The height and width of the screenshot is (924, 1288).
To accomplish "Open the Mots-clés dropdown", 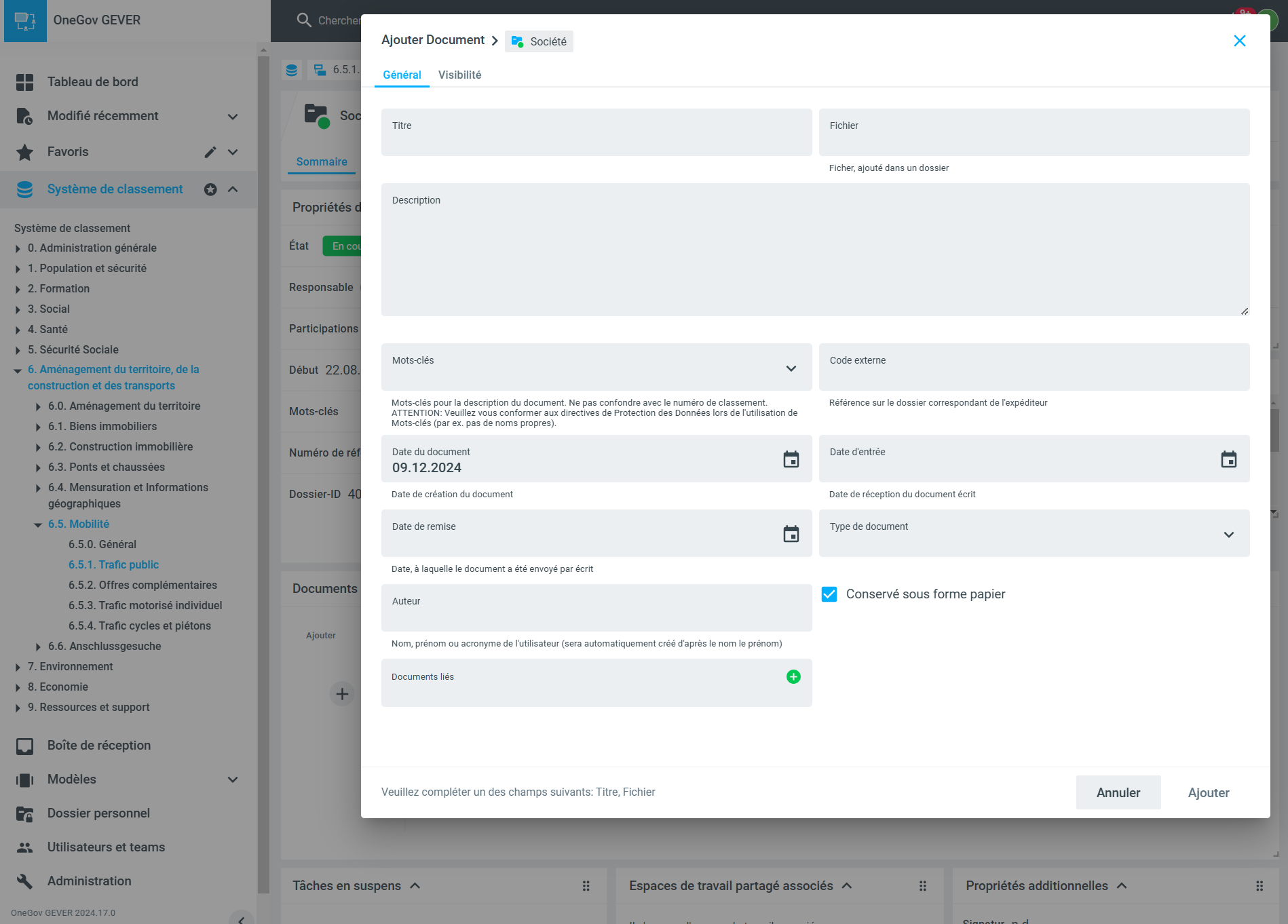I will click(791, 368).
